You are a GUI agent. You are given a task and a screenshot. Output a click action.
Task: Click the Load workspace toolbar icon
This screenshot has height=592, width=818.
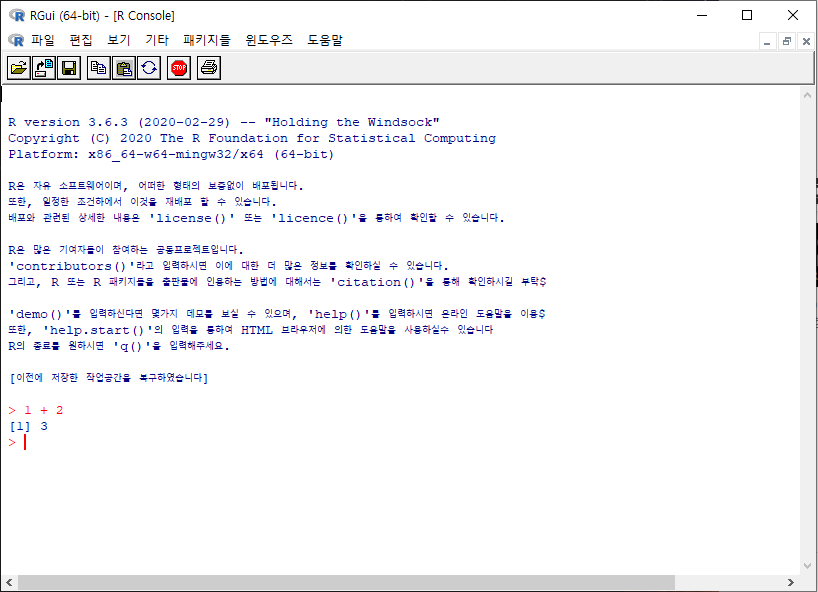(x=44, y=68)
